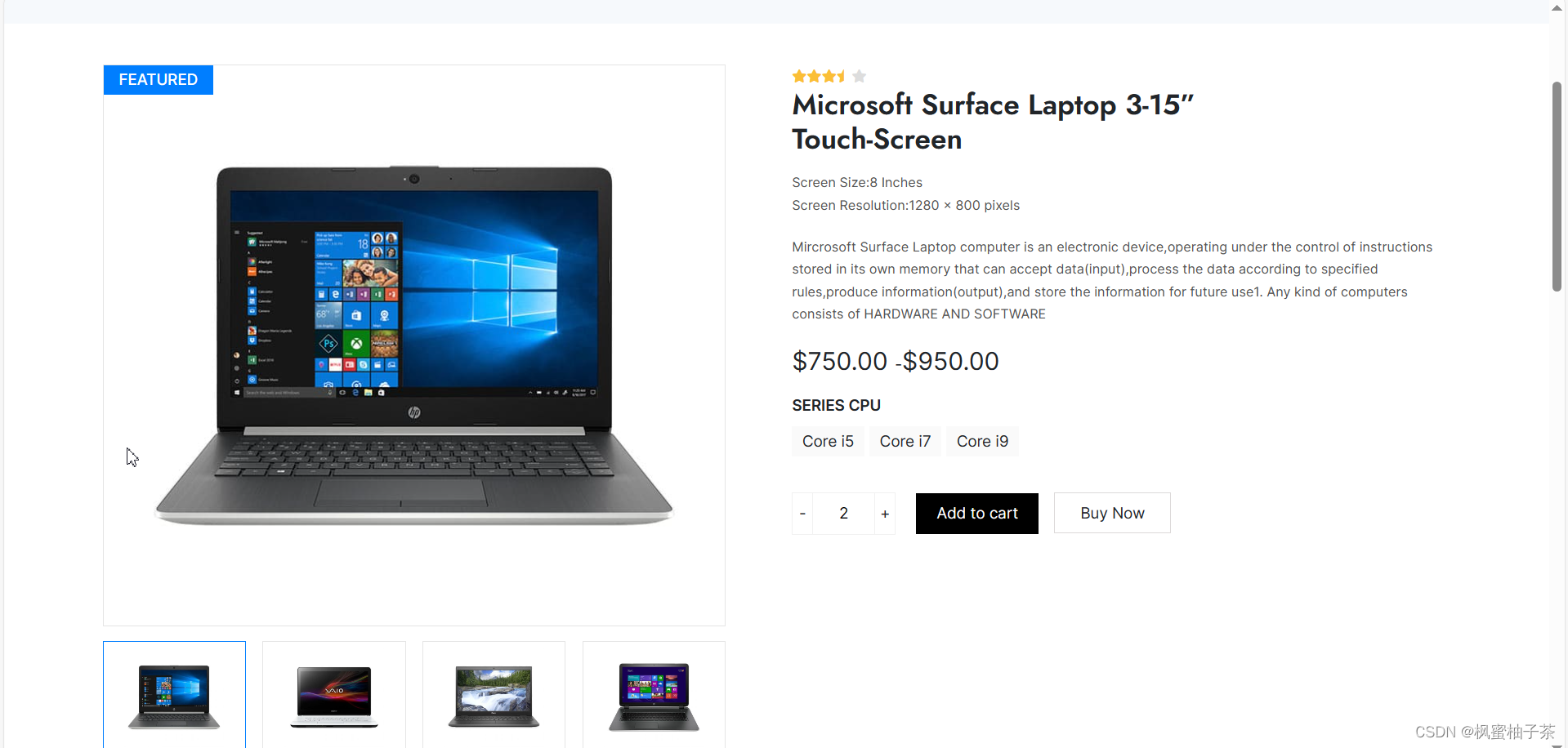This screenshot has width=1568, height=748.
Task: Increase quantity with the plus button
Action: (x=885, y=514)
